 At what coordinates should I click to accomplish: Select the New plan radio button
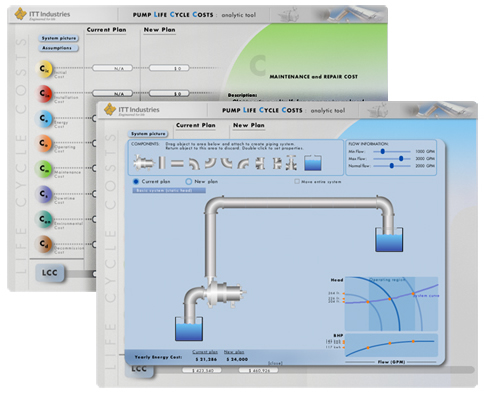coord(188,181)
